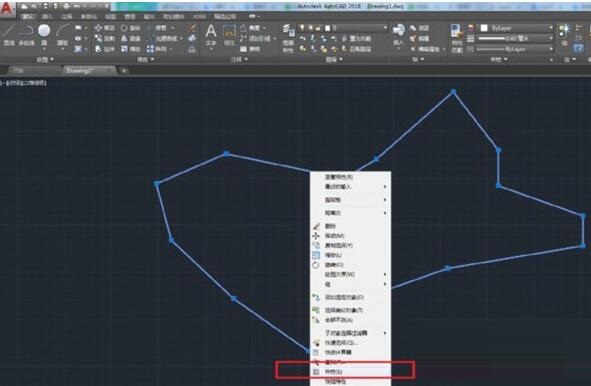Choose Copy Selection 复制选择(Y) in context menu
This screenshot has width=591, height=386.
350,245
